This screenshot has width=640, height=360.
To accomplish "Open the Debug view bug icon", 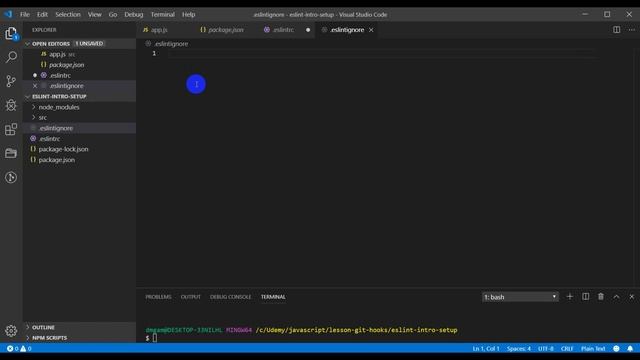I will tap(11, 105).
